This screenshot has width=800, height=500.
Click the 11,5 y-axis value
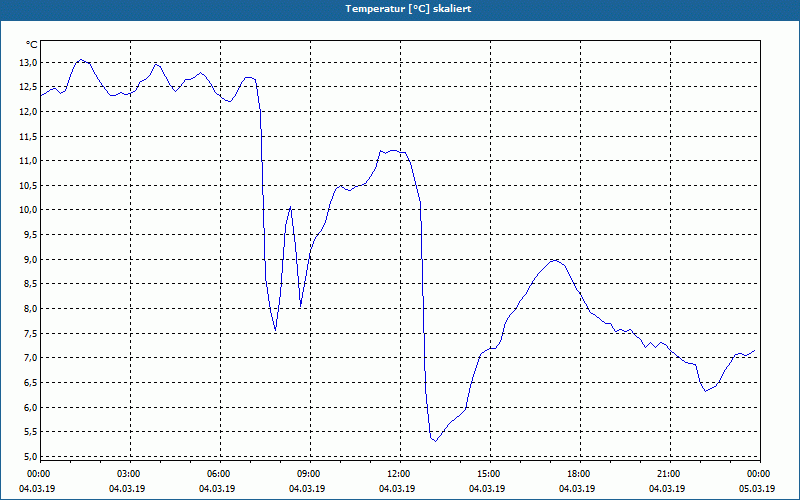pos(28,137)
